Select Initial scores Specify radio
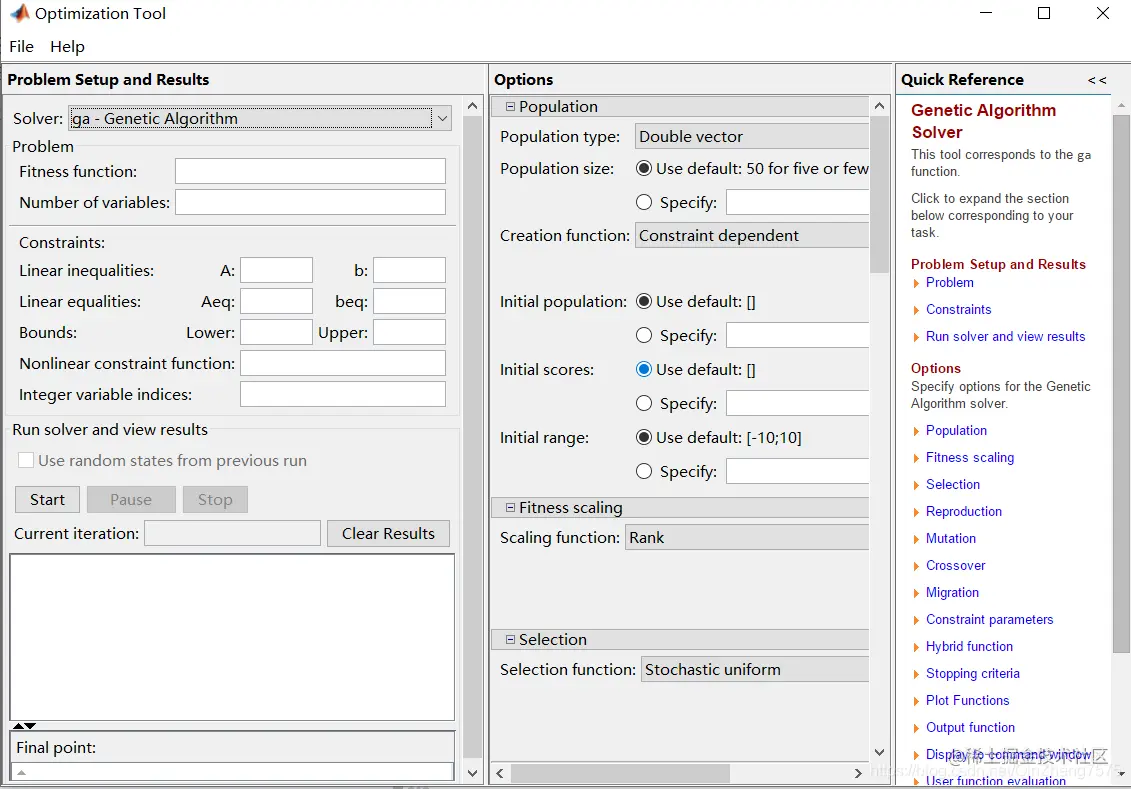The width and height of the screenshot is (1131, 789). pos(643,403)
